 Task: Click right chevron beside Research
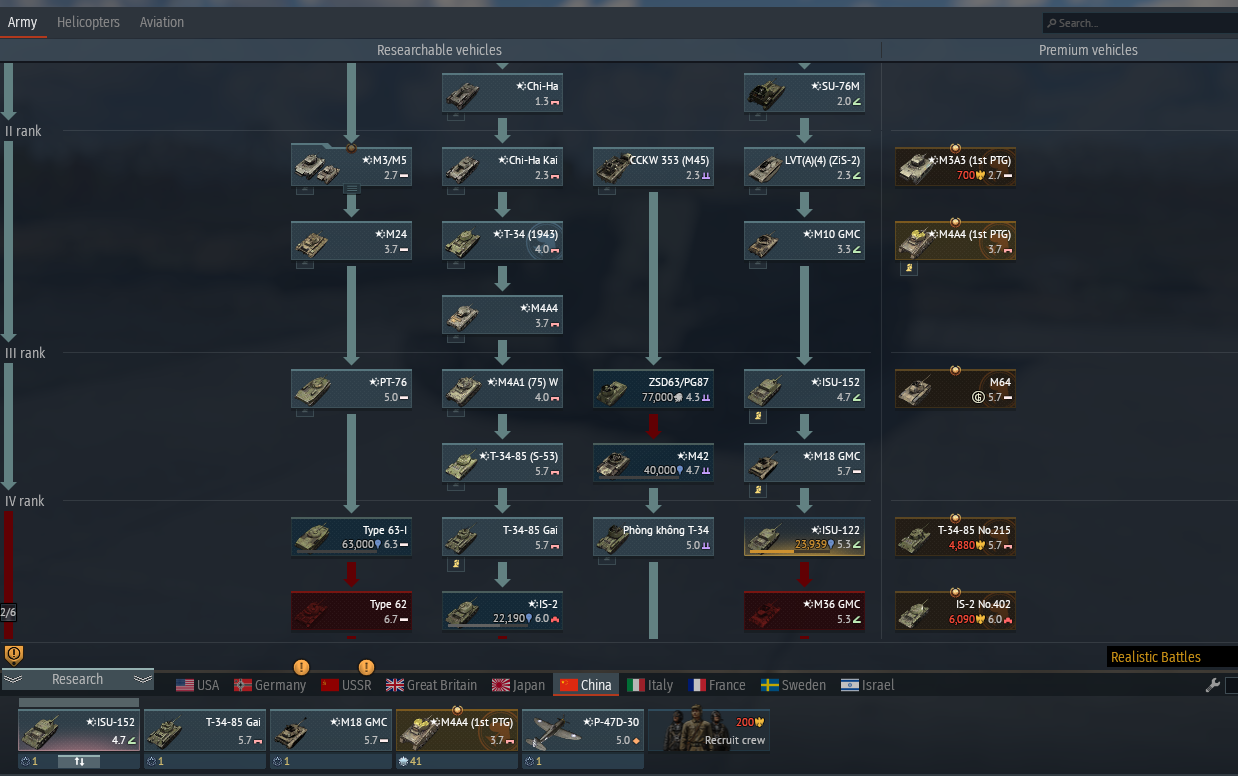coord(142,679)
